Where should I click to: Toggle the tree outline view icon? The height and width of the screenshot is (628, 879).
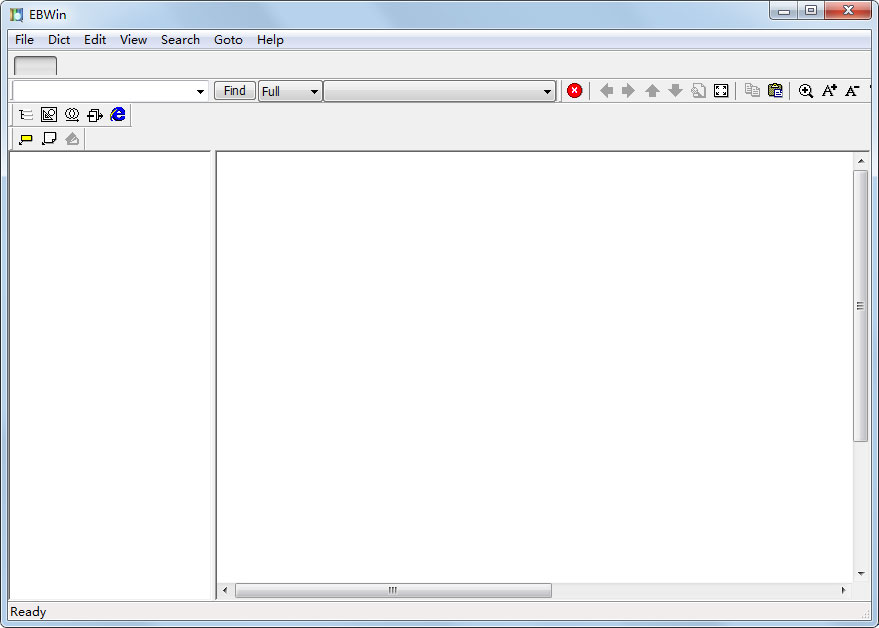click(26, 114)
